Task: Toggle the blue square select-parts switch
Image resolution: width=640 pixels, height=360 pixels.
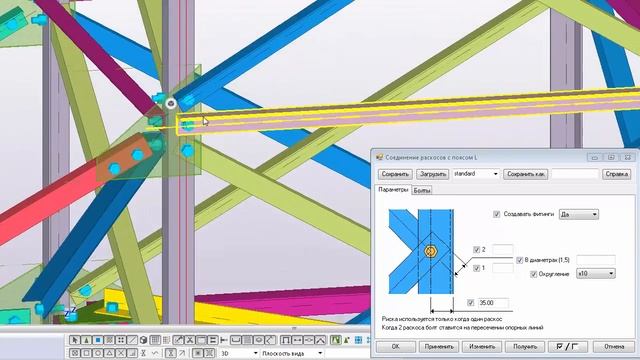Action: click(98, 340)
